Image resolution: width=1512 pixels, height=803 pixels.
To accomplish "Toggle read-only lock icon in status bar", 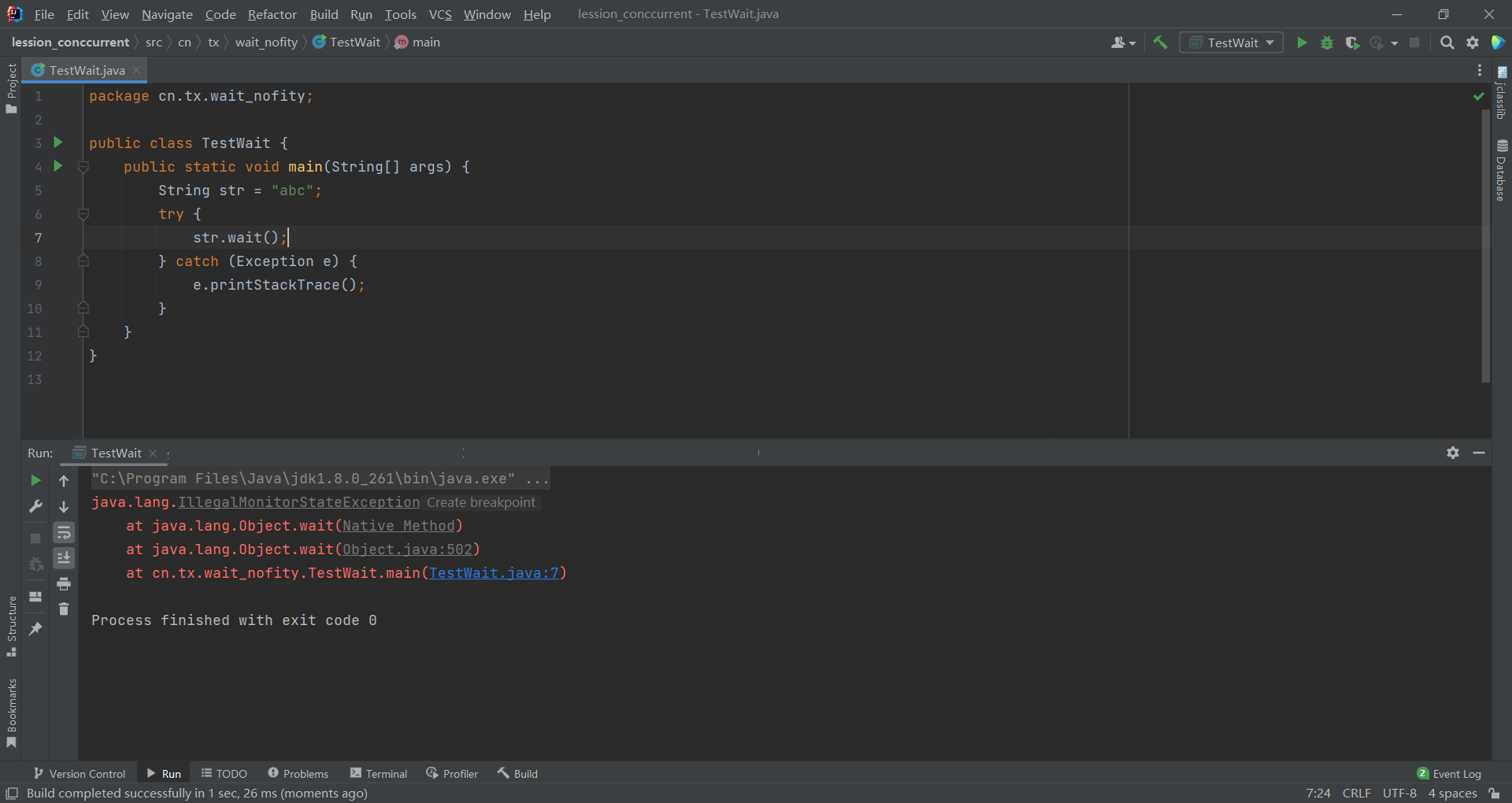I will (1494, 793).
